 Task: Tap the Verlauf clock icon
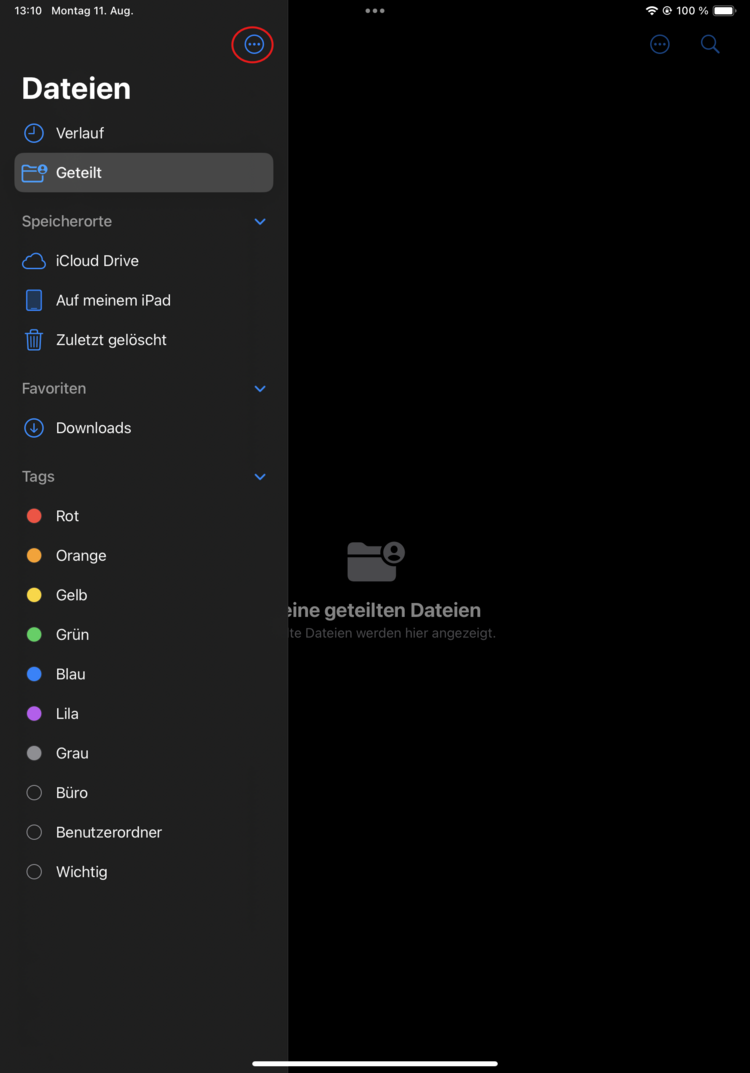click(34, 133)
